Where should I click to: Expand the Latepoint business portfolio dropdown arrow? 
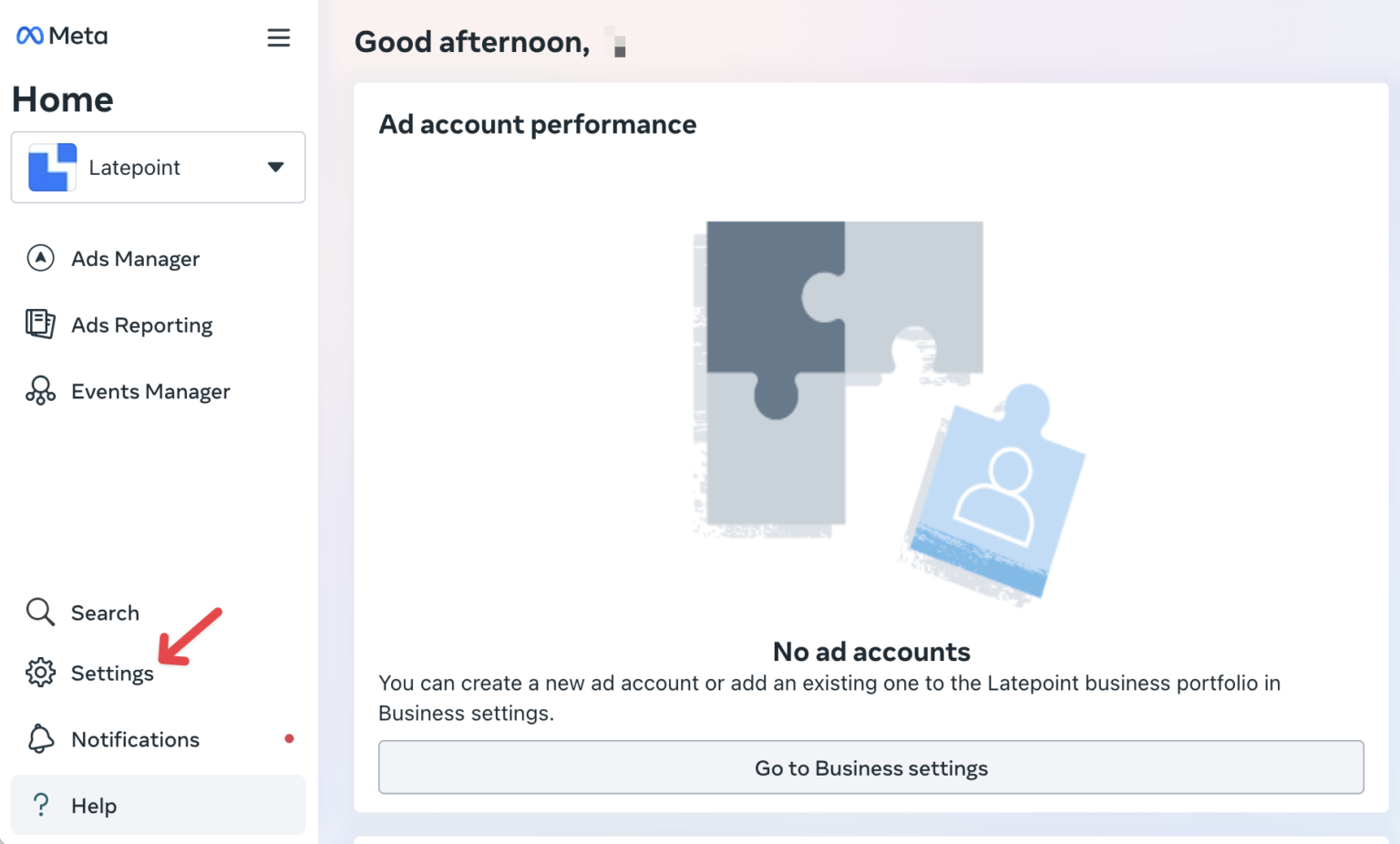[275, 167]
